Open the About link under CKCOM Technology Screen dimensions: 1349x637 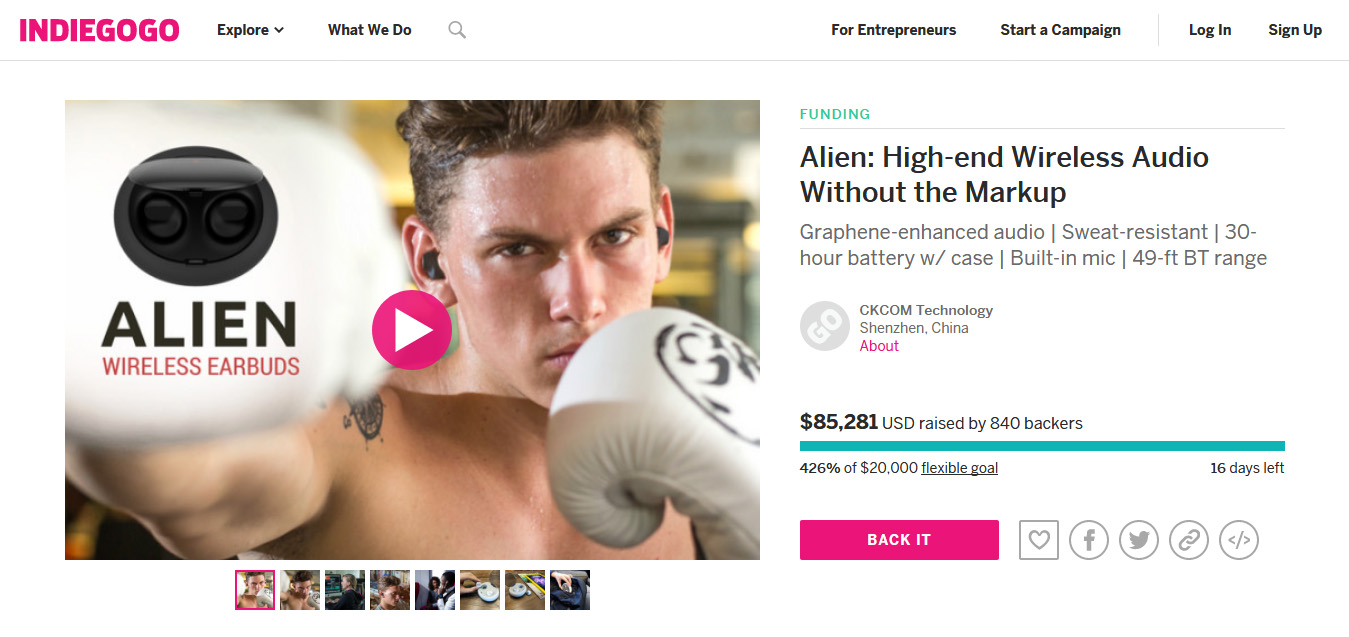click(x=879, y=346)
